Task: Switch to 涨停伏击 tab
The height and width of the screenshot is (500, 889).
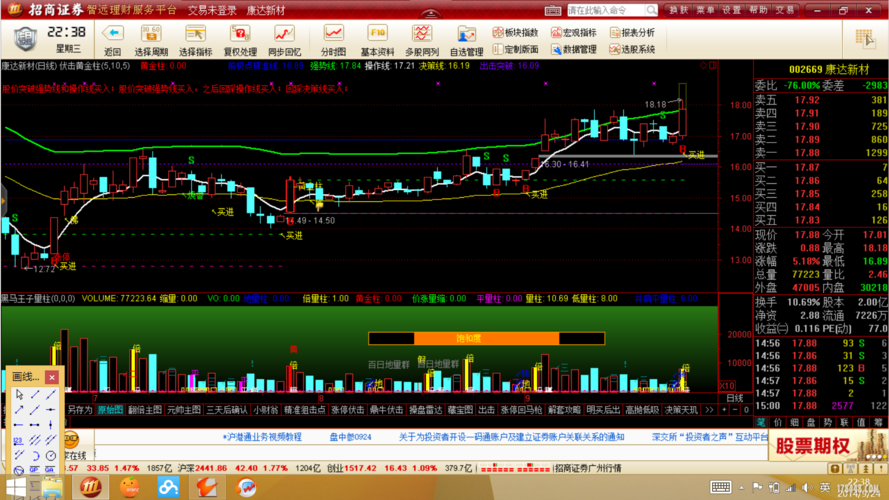Action: pyautogui.click(x=348, y=410)
